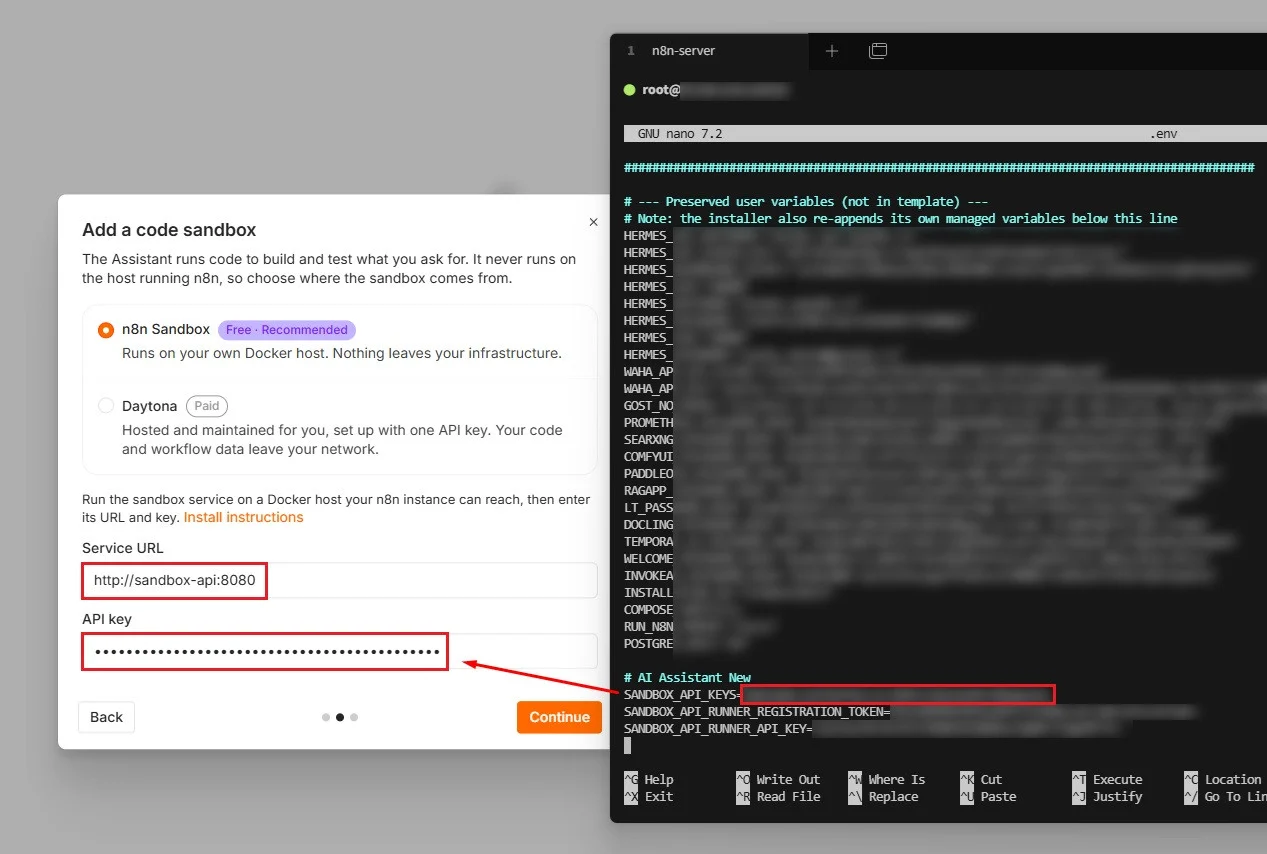Click the GNU nano 7.2 title text

coord(680,133)
